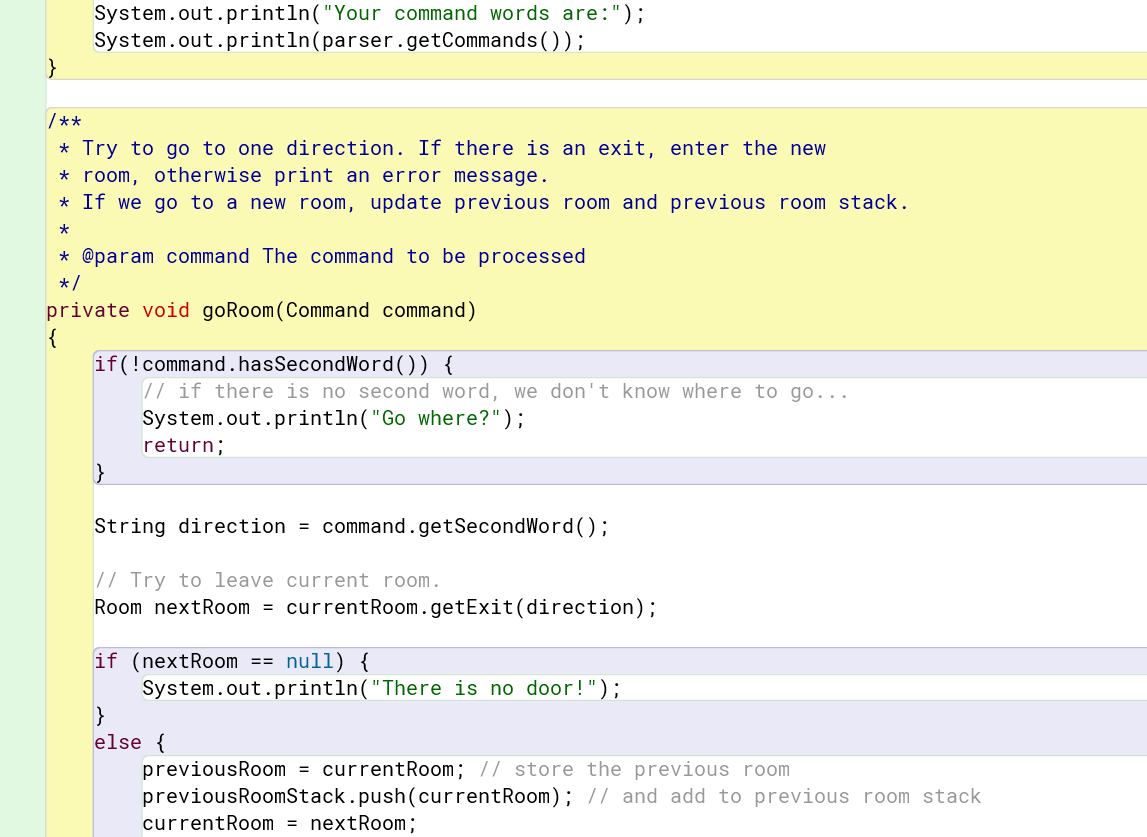The width and height of the screenshot is (1147, 837).
Task: Click the line printing "Your command words are:"
Action: point(369,13)
